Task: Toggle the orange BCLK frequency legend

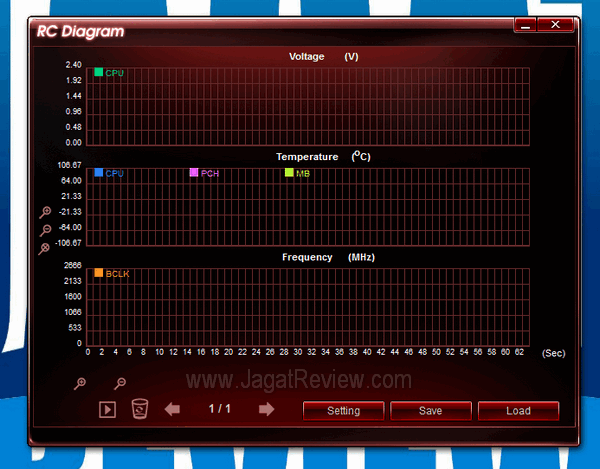Action: (x=99, y=273)
